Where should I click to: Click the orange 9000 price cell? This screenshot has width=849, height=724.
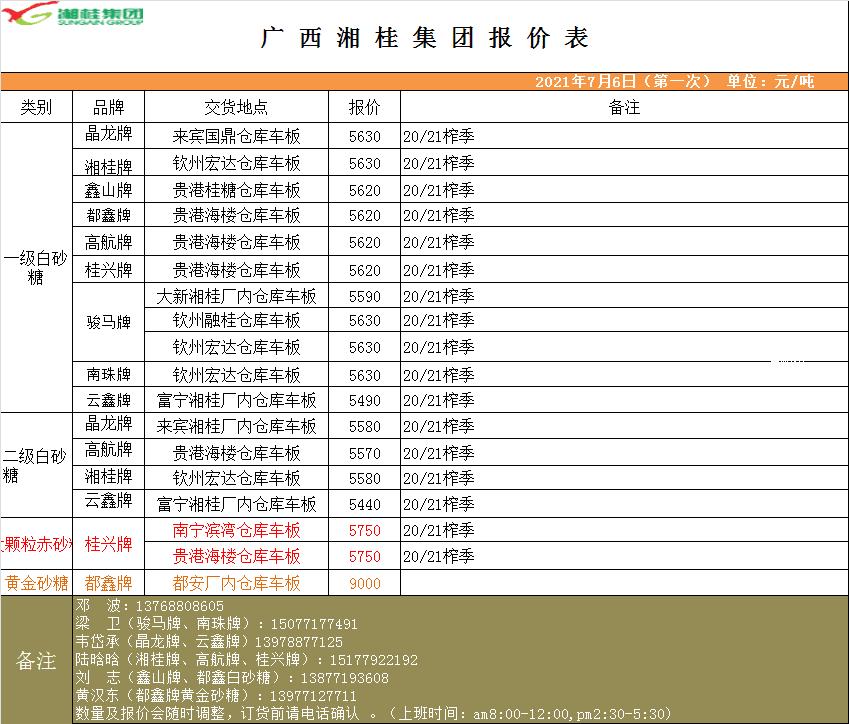[364, 583]
